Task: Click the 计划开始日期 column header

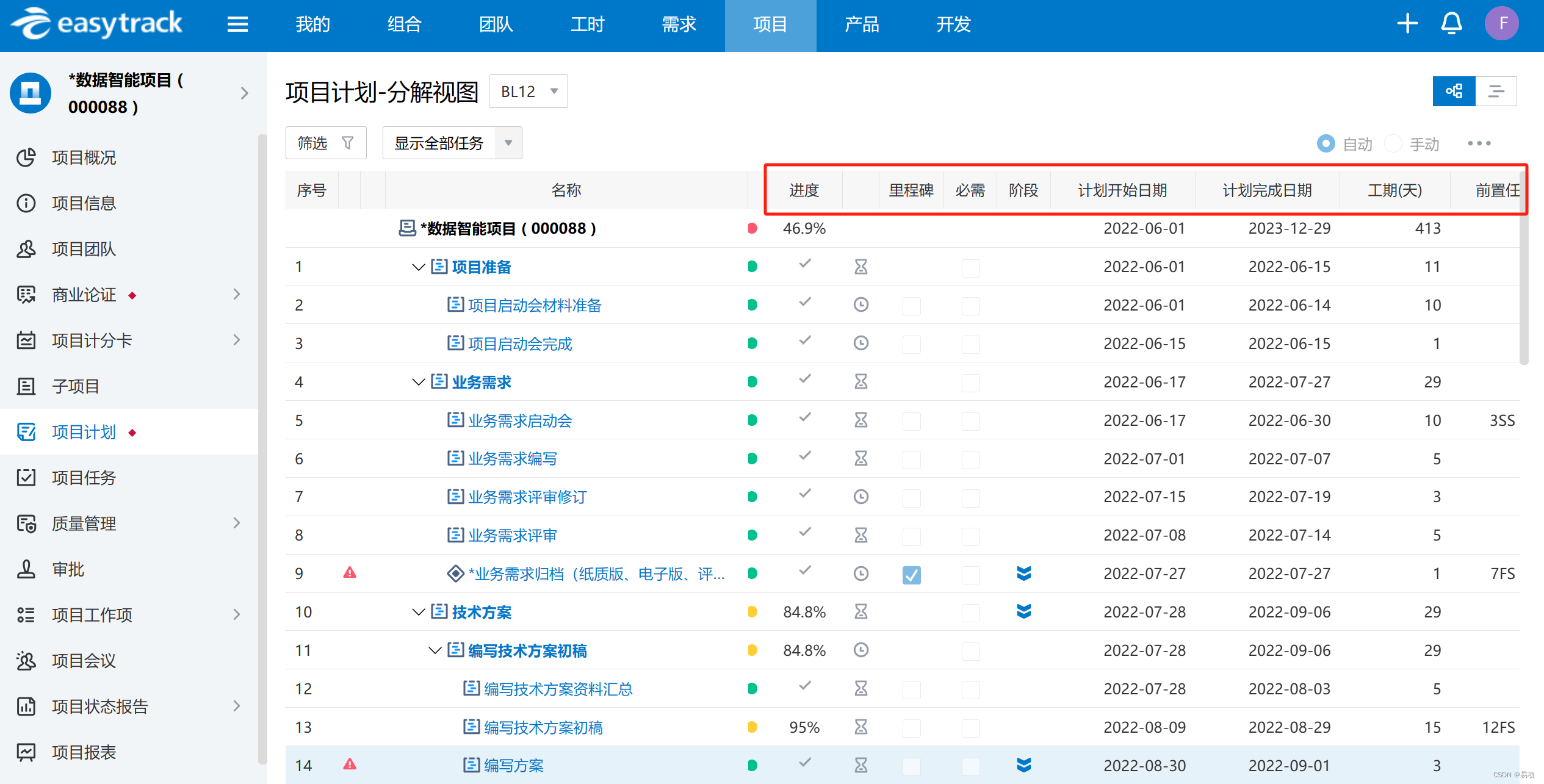Action: [x=1122, y=190]
